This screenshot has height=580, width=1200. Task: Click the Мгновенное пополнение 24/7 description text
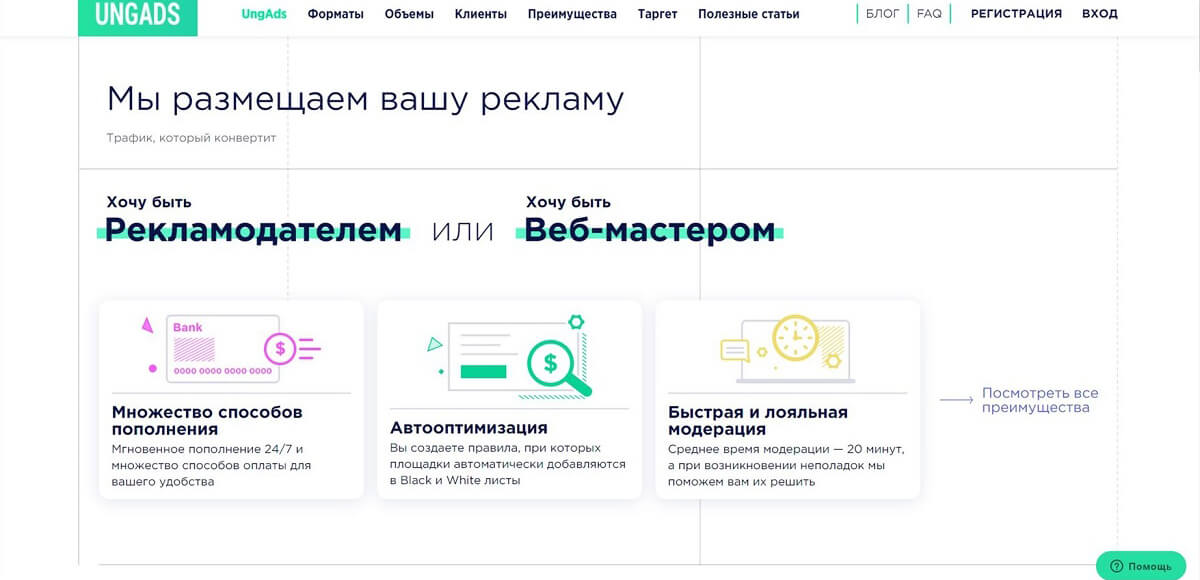[x=211, y=465]
